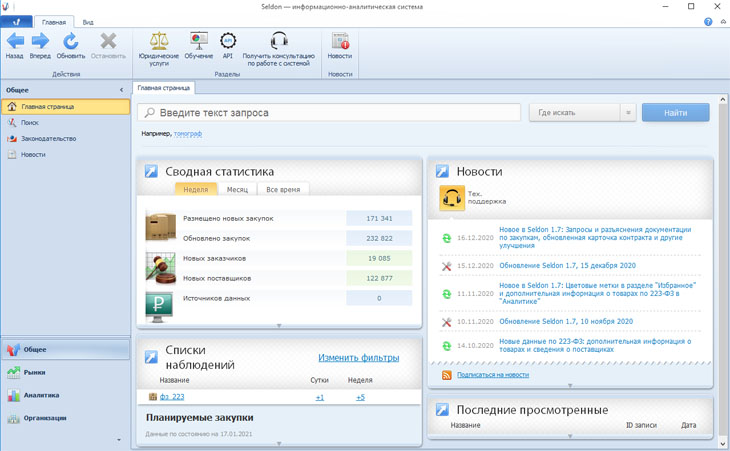Open consultation headset icon in ribbon

278,41
